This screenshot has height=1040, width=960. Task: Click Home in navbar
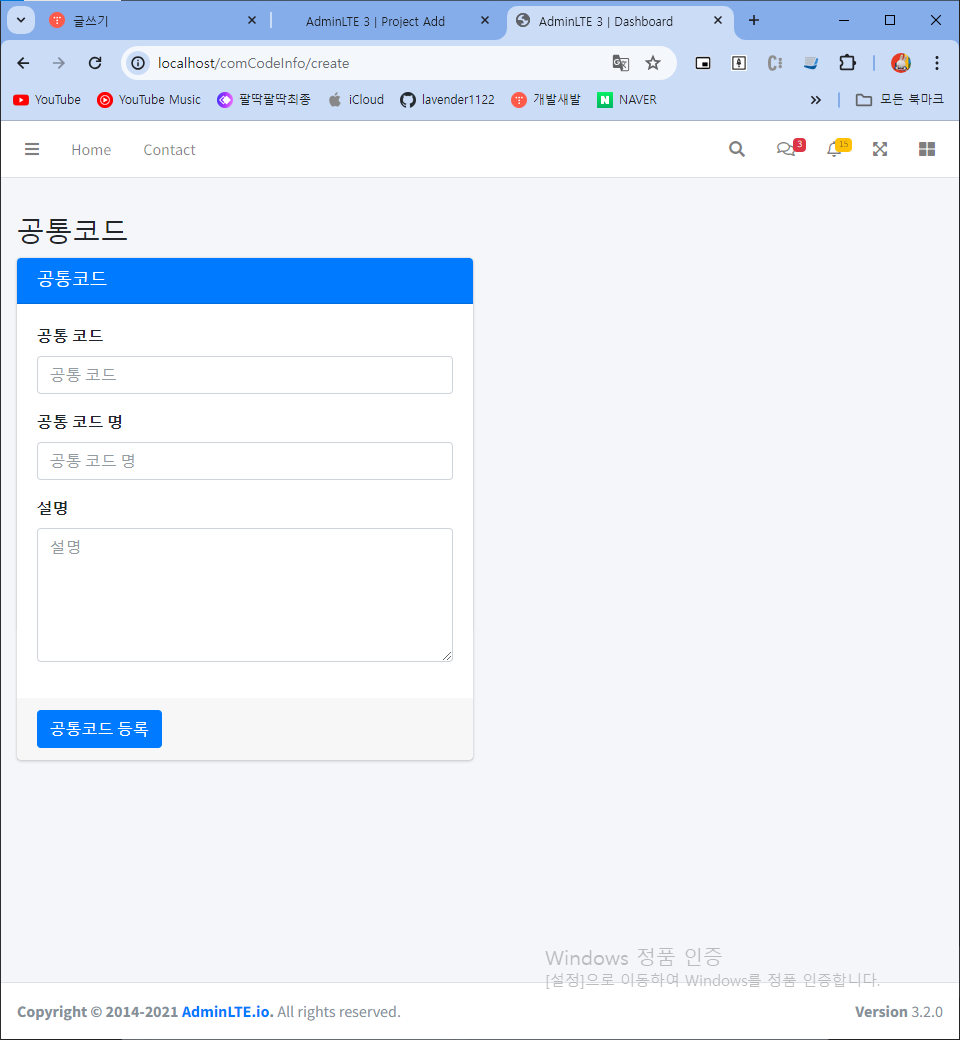pos(92,150)
